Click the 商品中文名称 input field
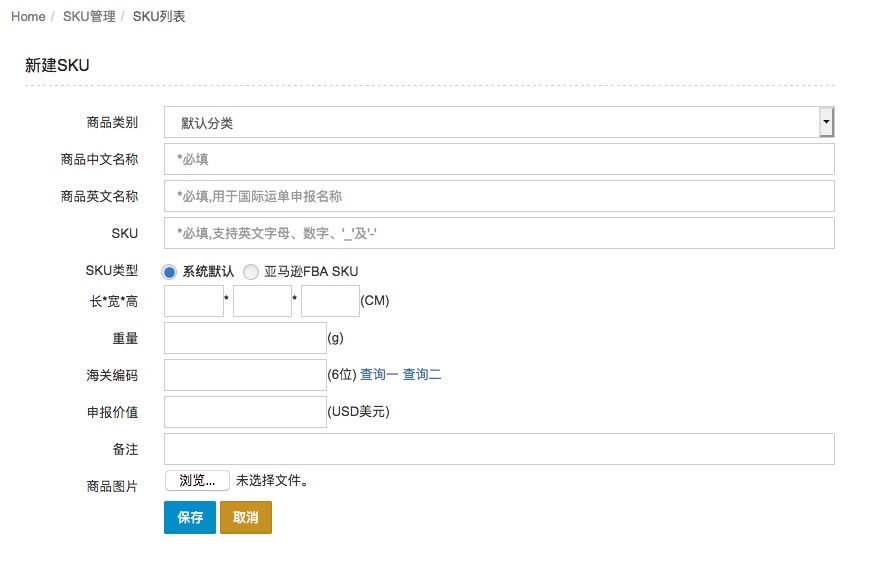The height and width of the screenshot is (565, 880). click(x=498, y=159)
